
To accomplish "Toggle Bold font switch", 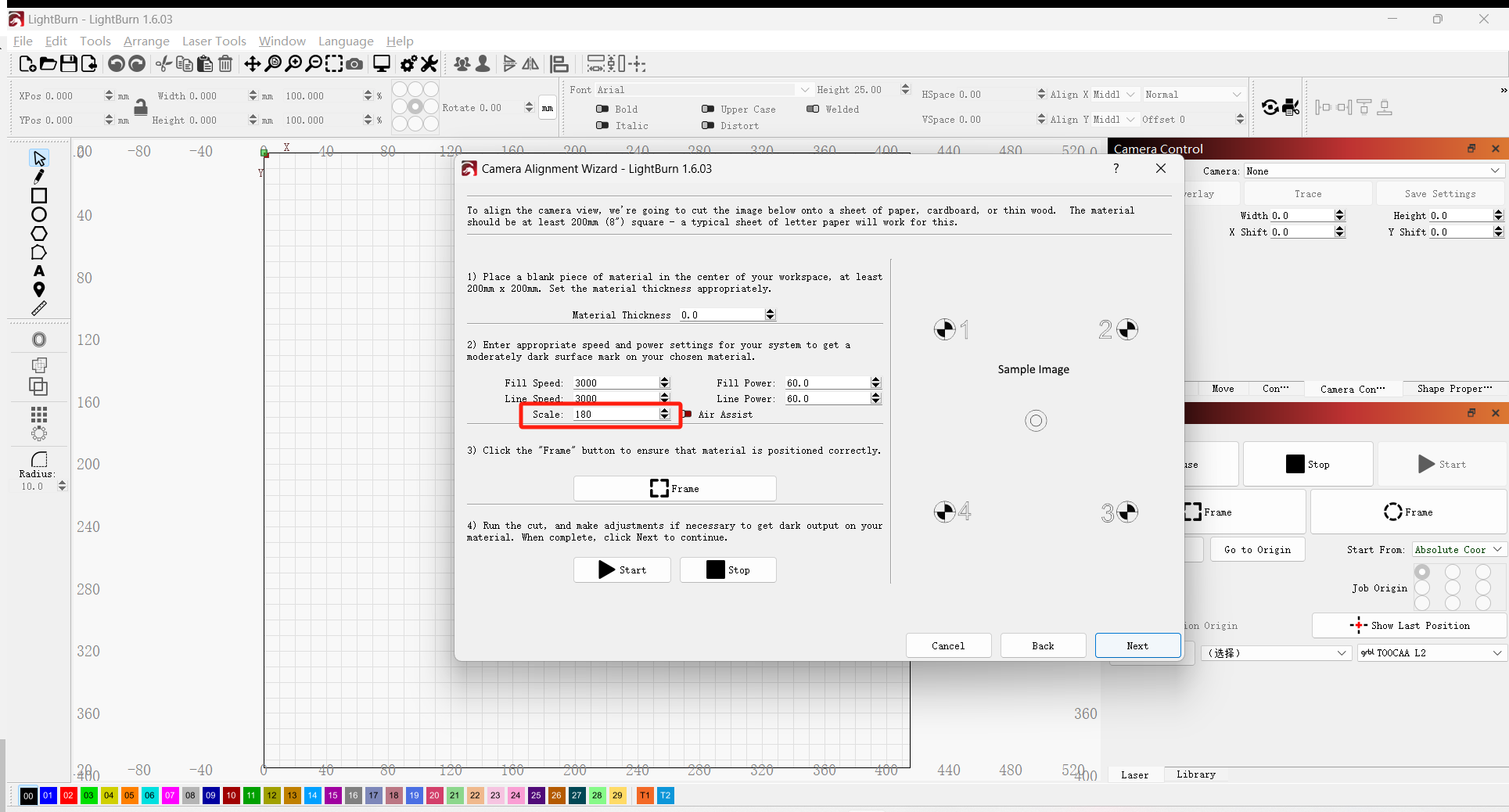I will [x=602, y=109].
